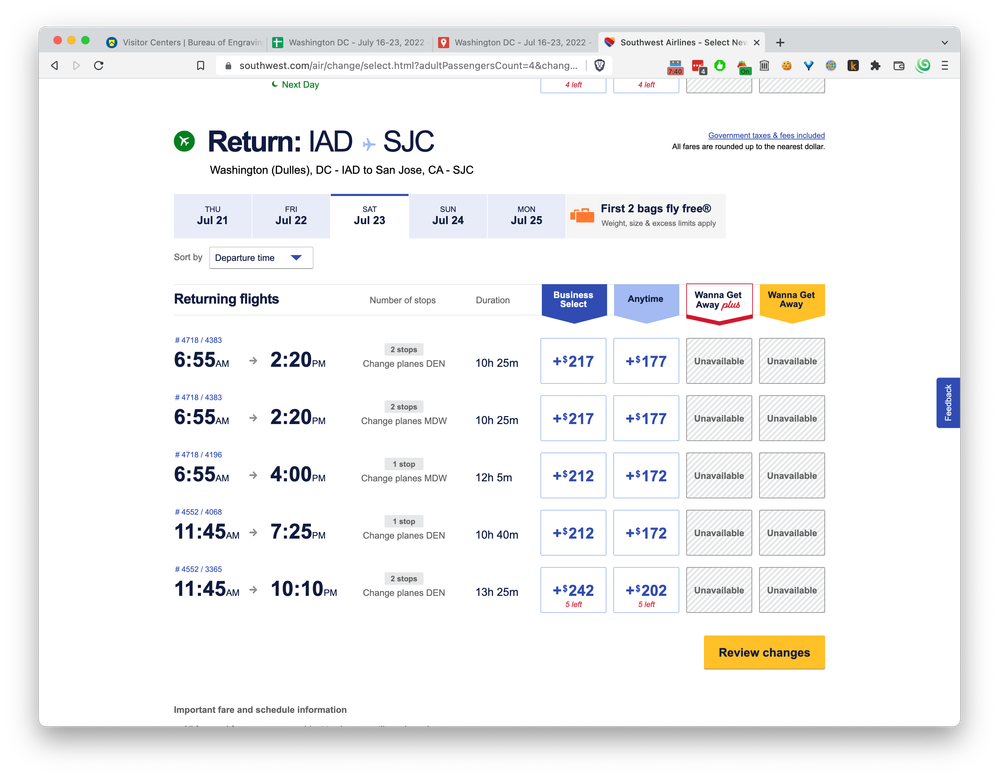Select +$217 Business Select for the DEN 6:55 AM flight
Viewport: 999px width, 778px height.
coord(573,361)
